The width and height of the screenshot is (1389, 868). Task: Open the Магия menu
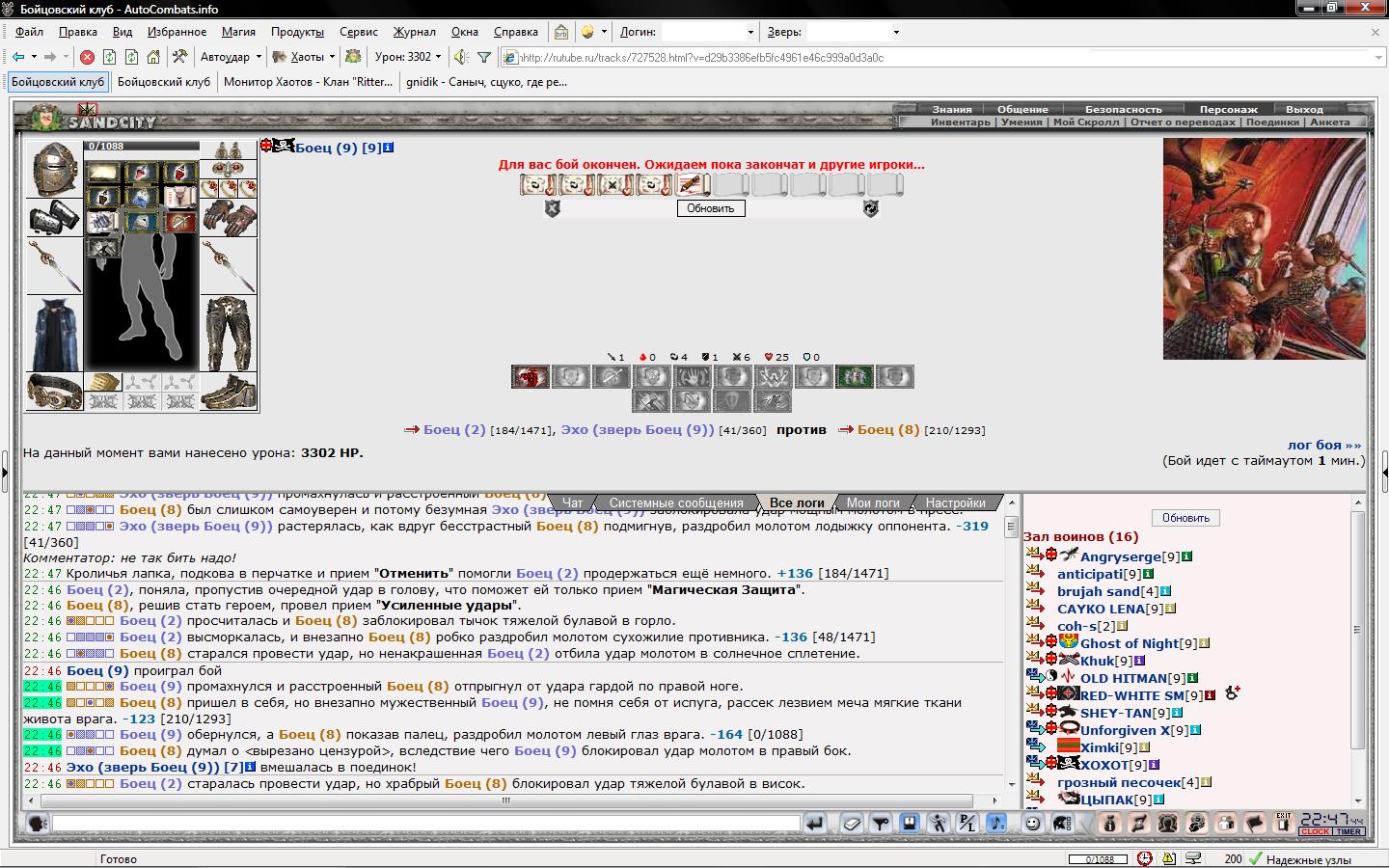[x=238, y=32]
